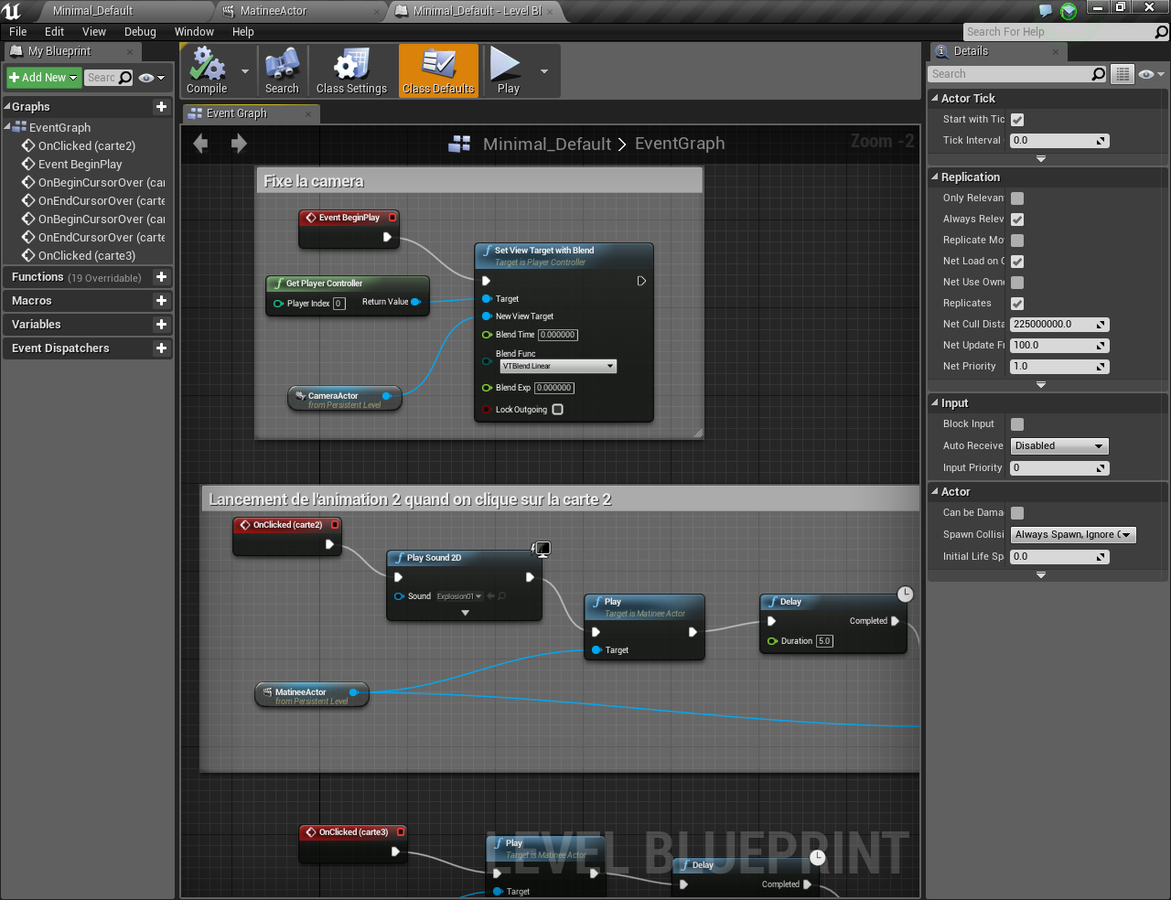Open Sound asset Explosion01 dropdown
The image size is (1171, 900).
(459, 596)
